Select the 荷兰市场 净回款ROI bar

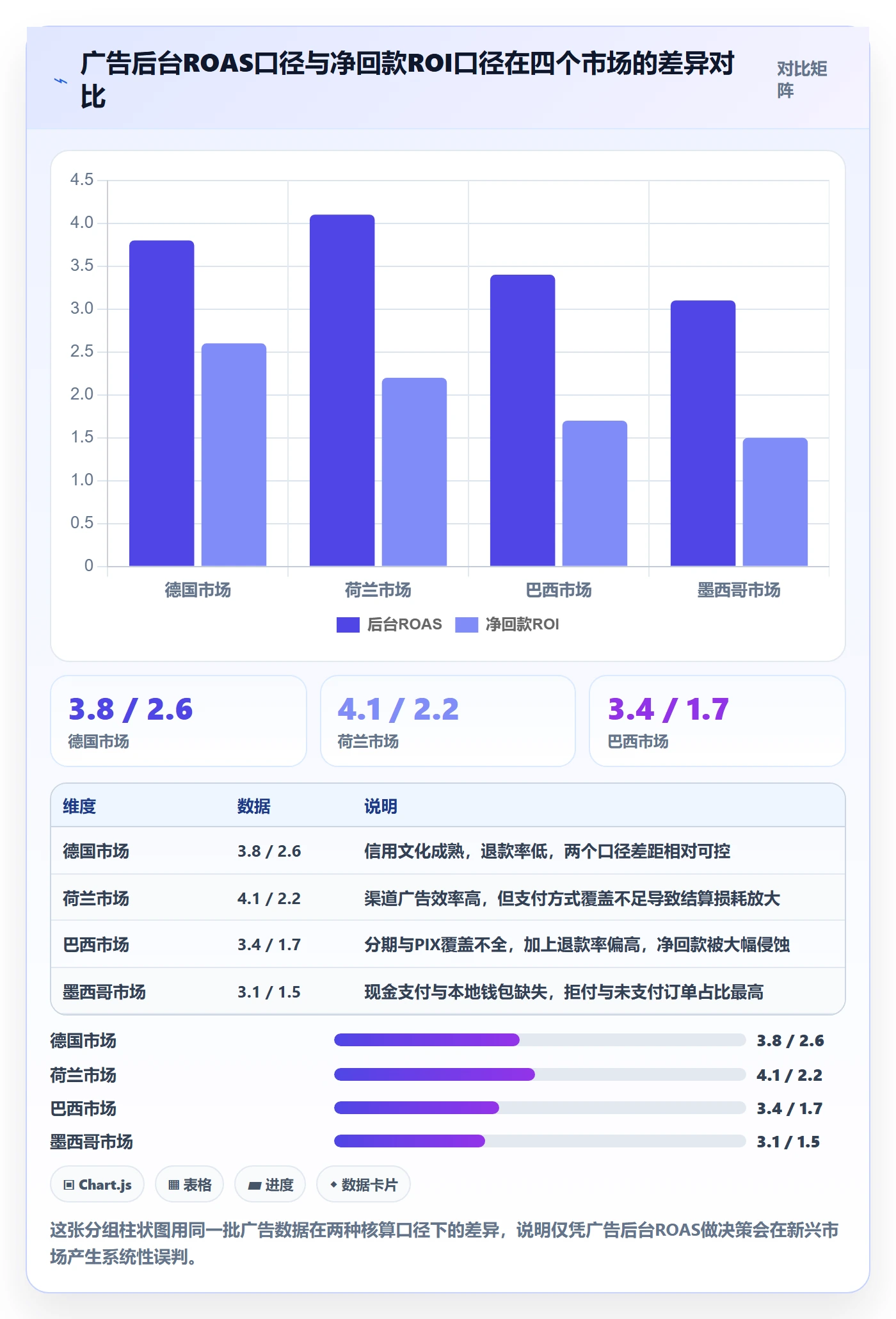(415, 472)
